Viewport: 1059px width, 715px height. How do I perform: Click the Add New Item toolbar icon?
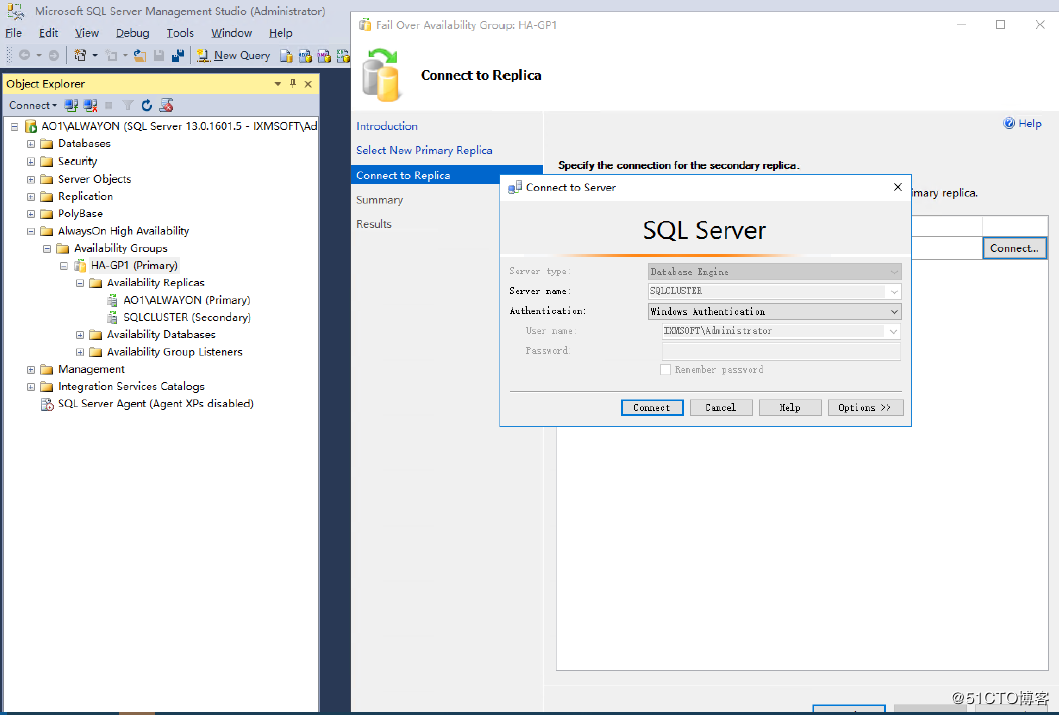pyautogui.click(x=111, y=55)
